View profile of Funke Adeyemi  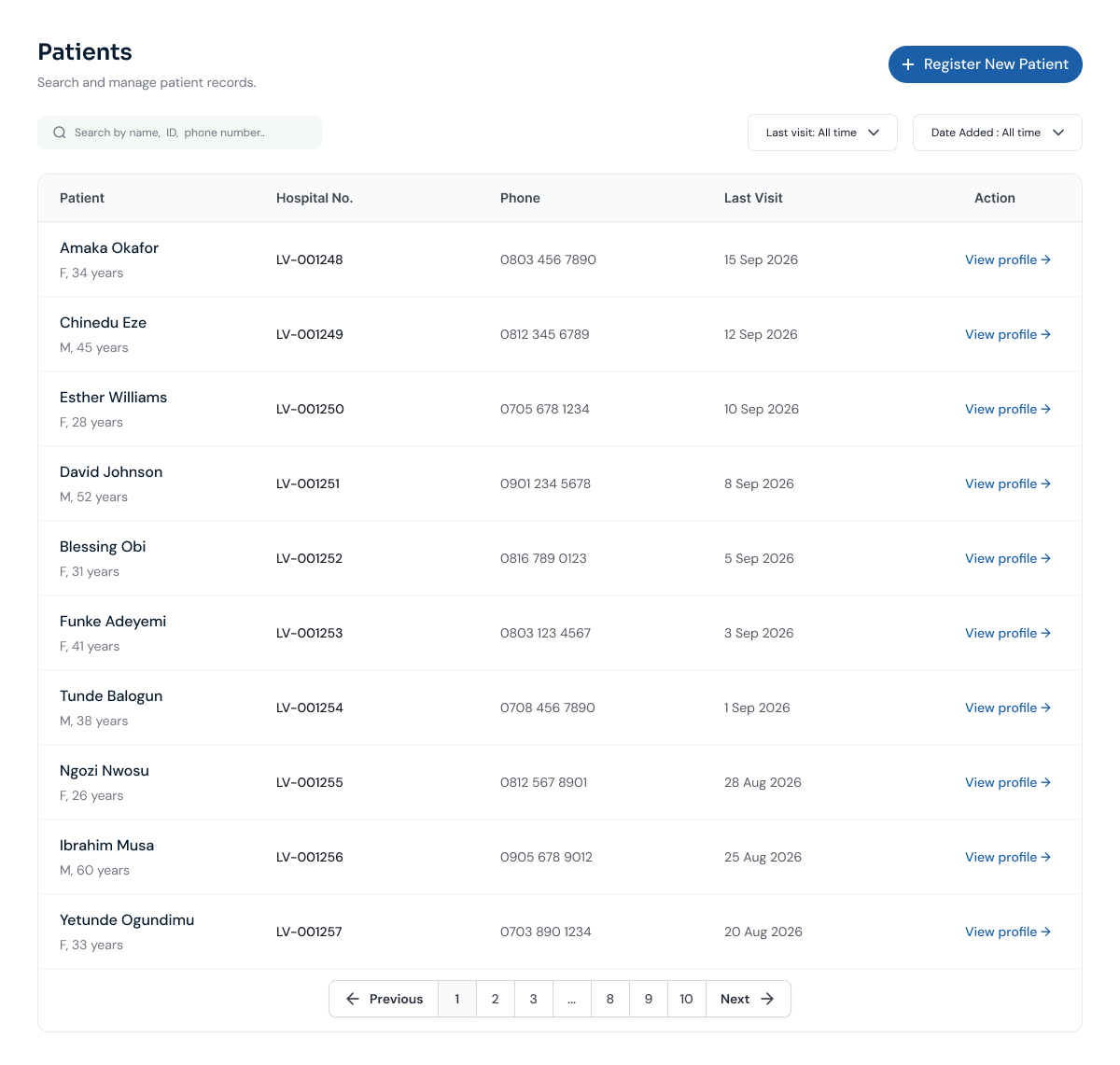[x=1008, y=633]
